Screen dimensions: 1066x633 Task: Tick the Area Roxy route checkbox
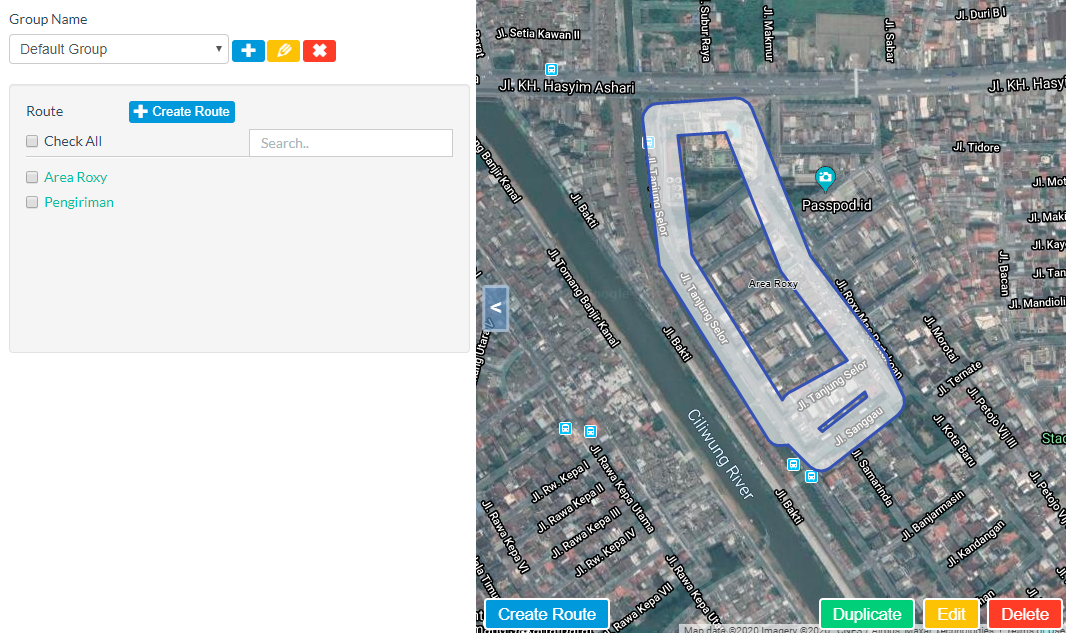pyautogui.click(x=32, y=178)
